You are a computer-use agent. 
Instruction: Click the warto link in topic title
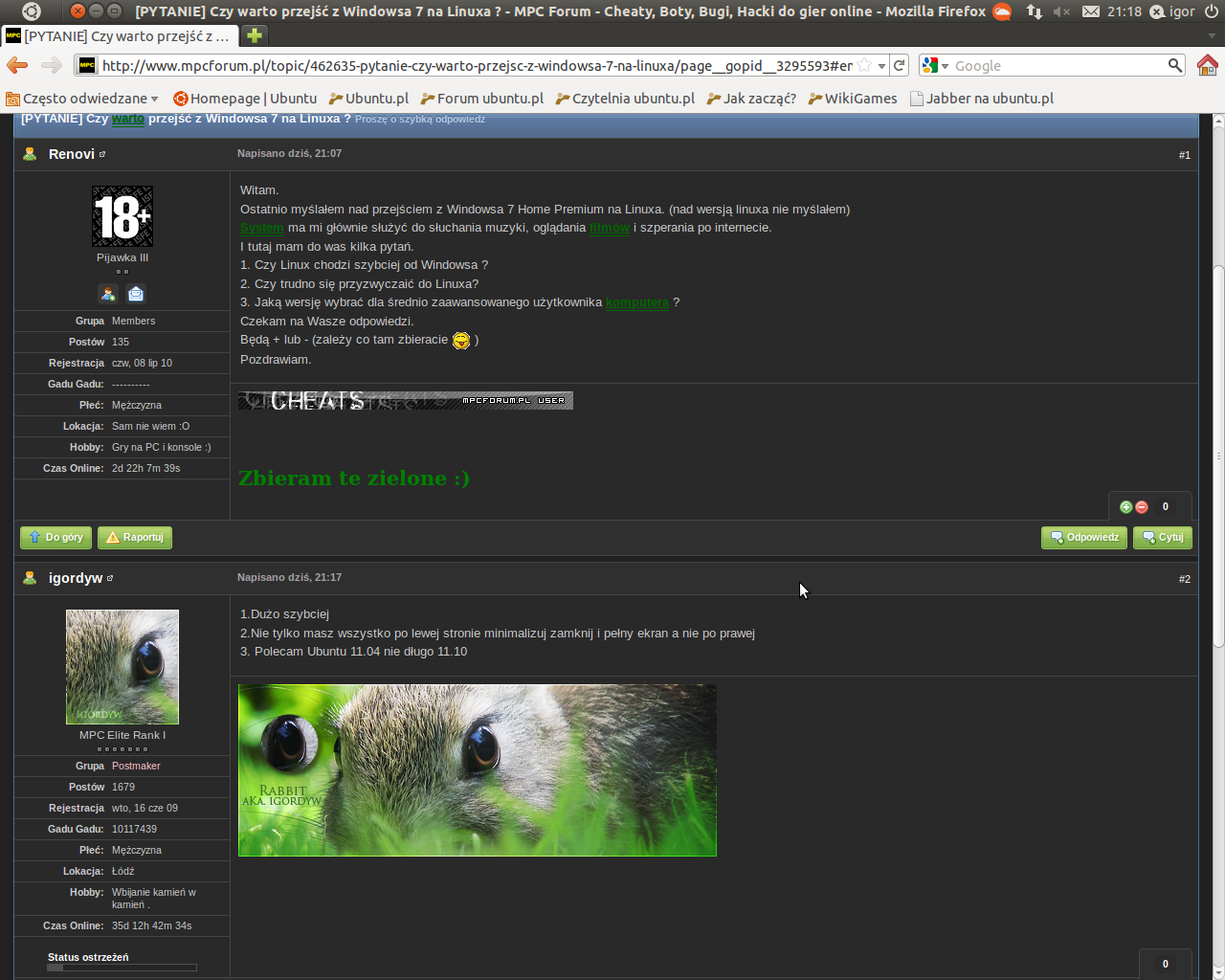pyautogui.click(x=128, y=119)
